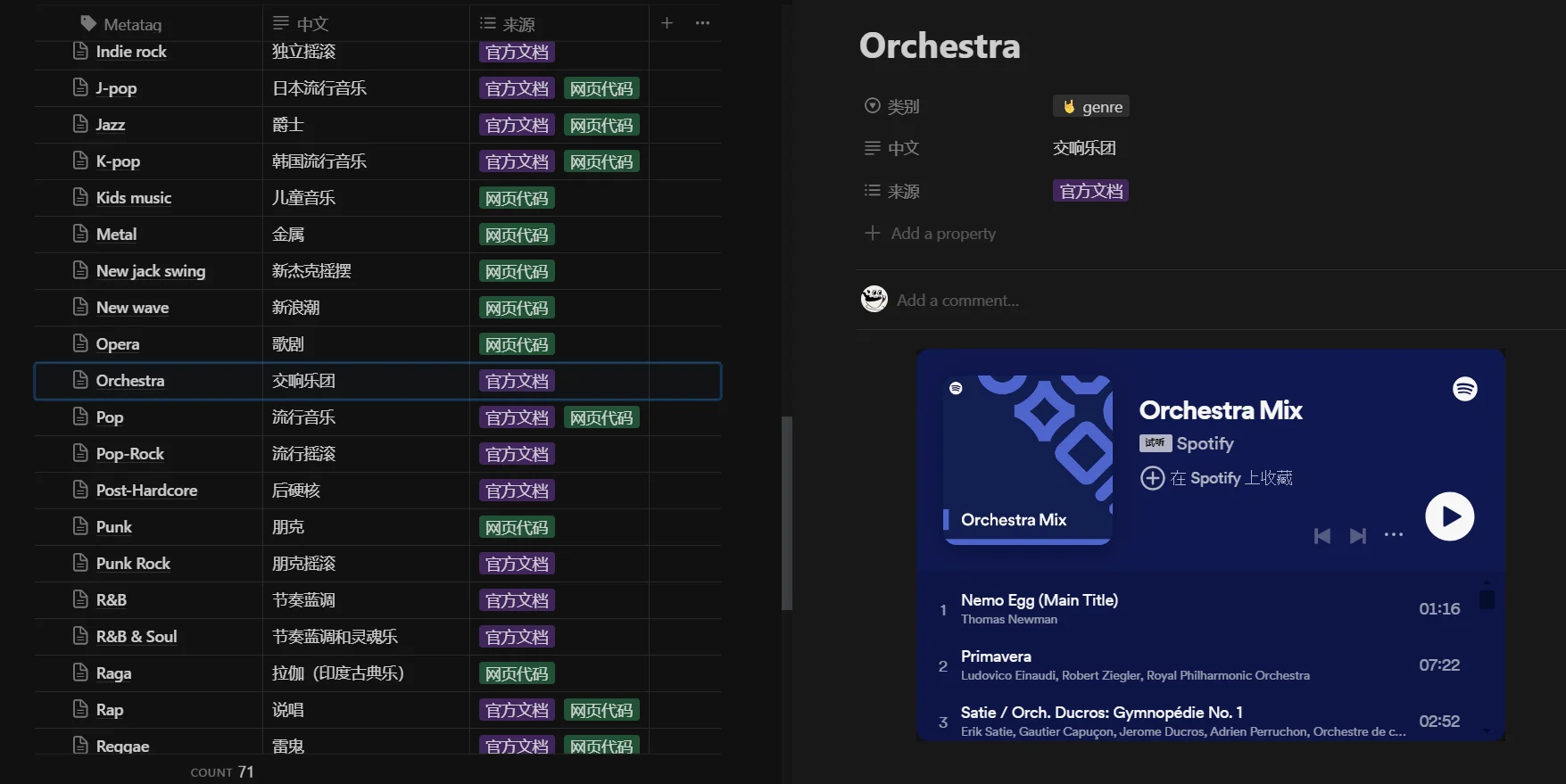1566x784 pixels.
Task: Click the Orchestra Mix cover artwork
Action: coord(1028,459)
